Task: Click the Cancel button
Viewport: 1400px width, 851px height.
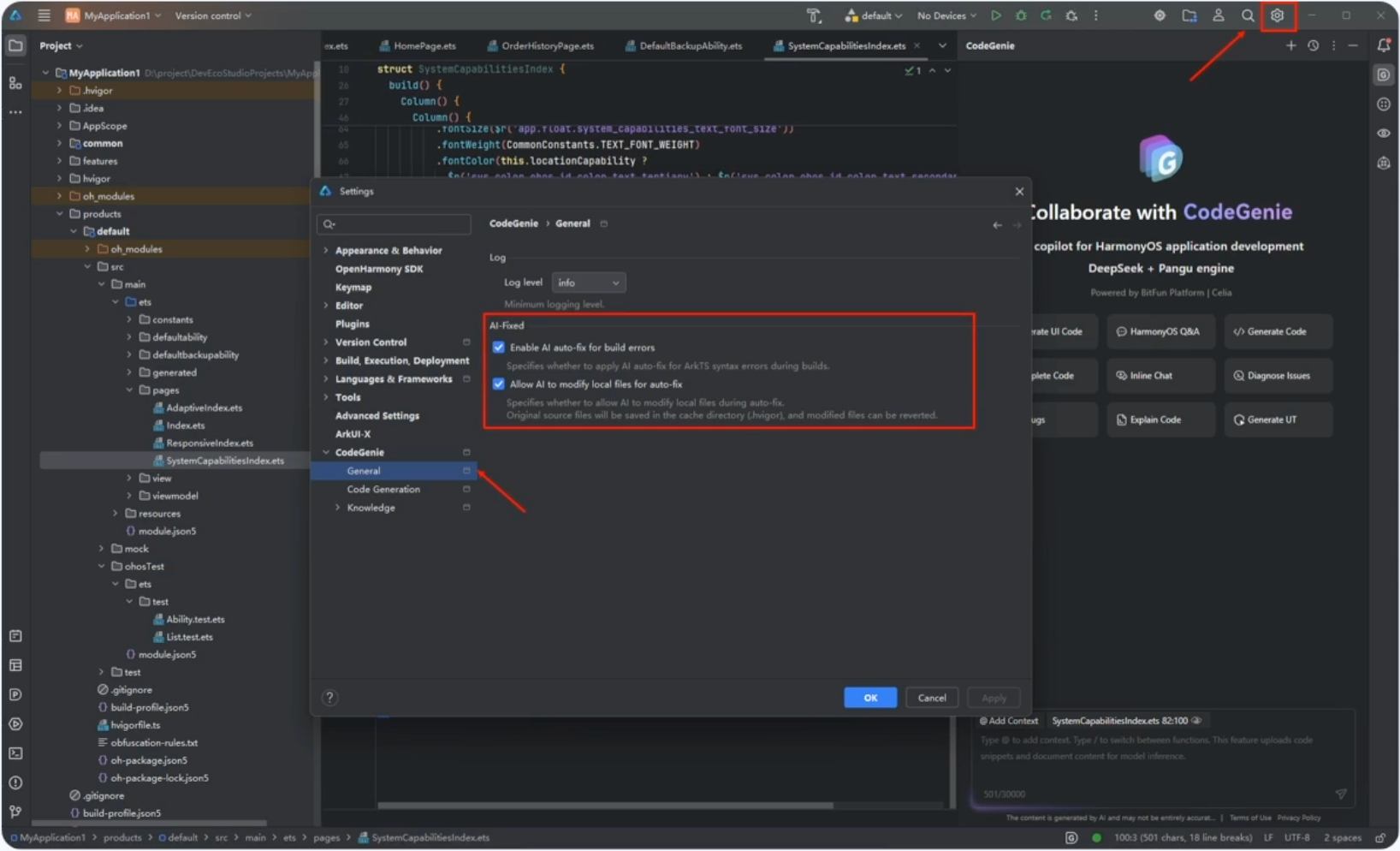Action: click(932, 698)
